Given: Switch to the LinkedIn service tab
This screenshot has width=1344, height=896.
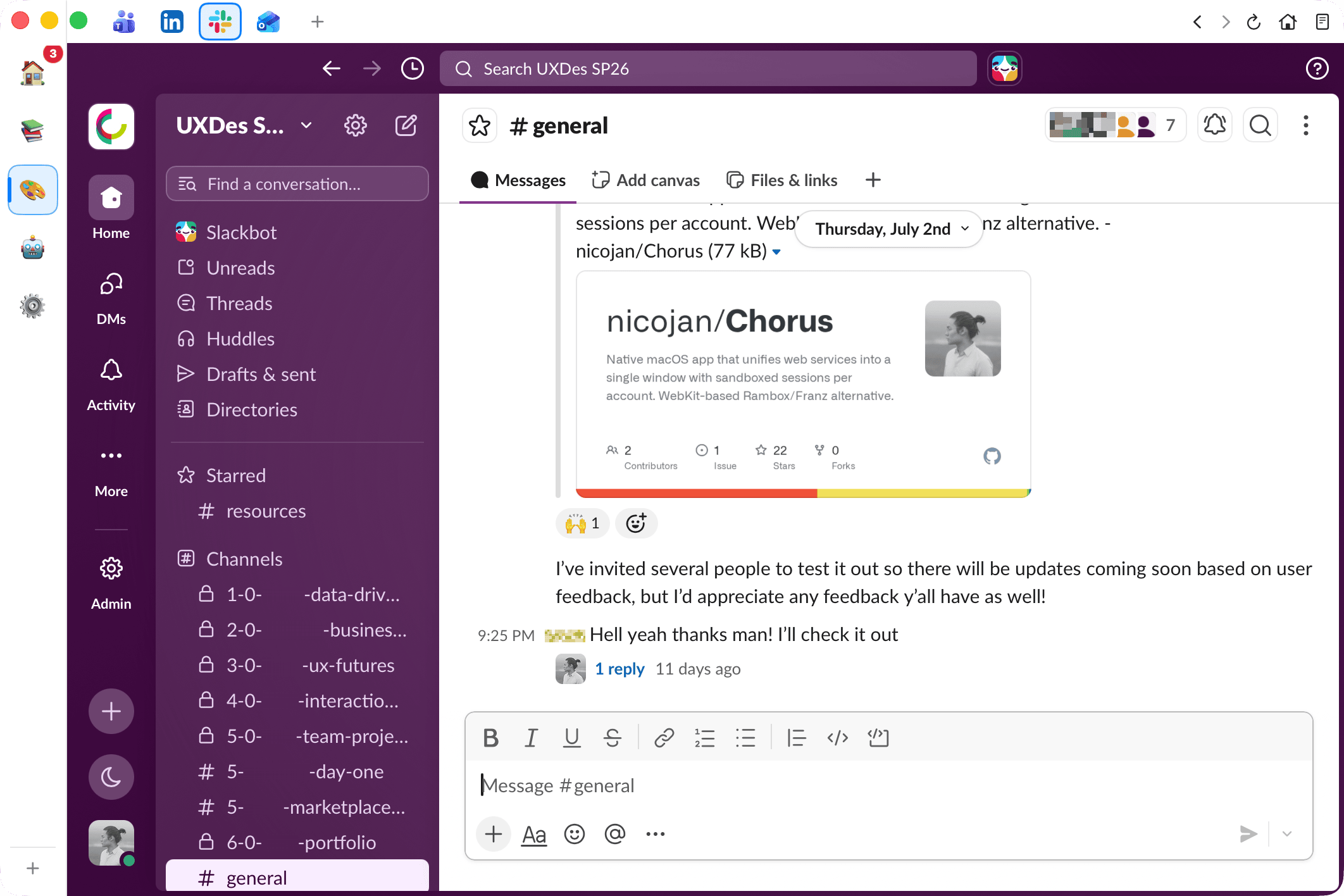Looking at the screenshot, I should tap(171, 22).
